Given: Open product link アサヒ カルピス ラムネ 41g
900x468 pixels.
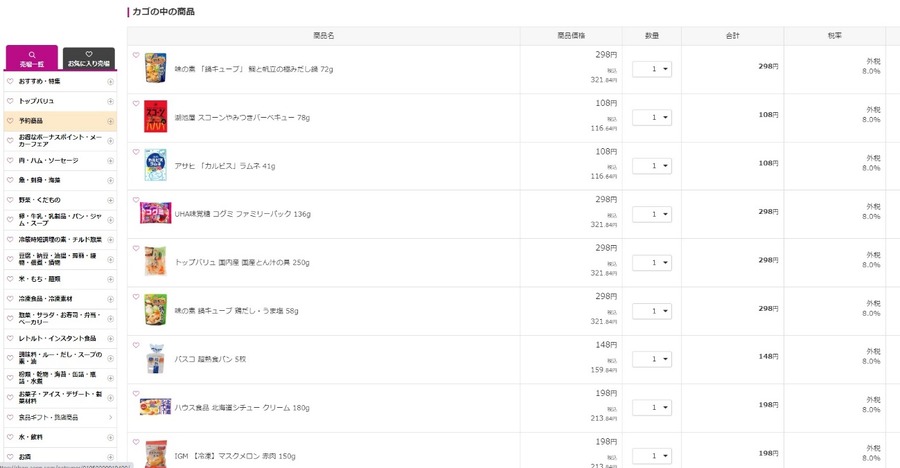Looking at the screenshot, I should (225, 166).
